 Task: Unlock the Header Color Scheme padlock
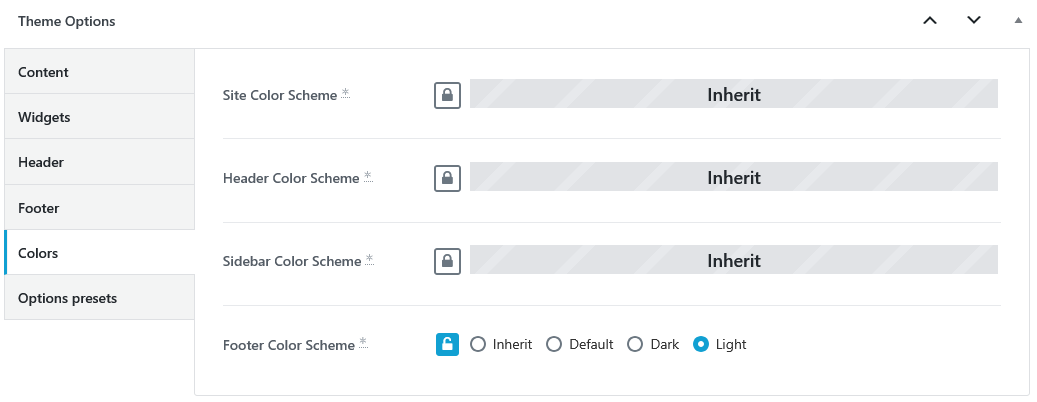coord(447,179)
